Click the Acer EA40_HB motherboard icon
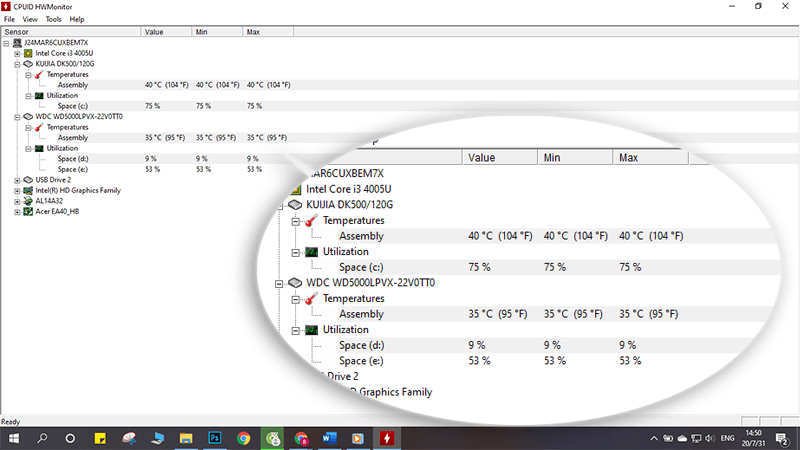The image size is (800, 450). pos(28,211)
